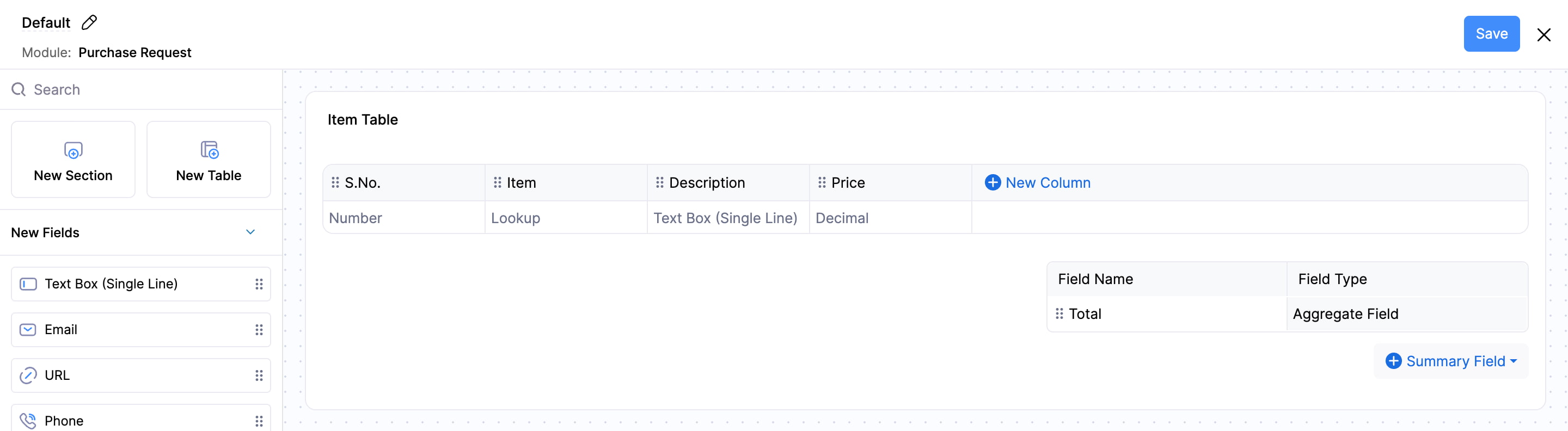
Task: Select the Description column header
Action: 707,182
